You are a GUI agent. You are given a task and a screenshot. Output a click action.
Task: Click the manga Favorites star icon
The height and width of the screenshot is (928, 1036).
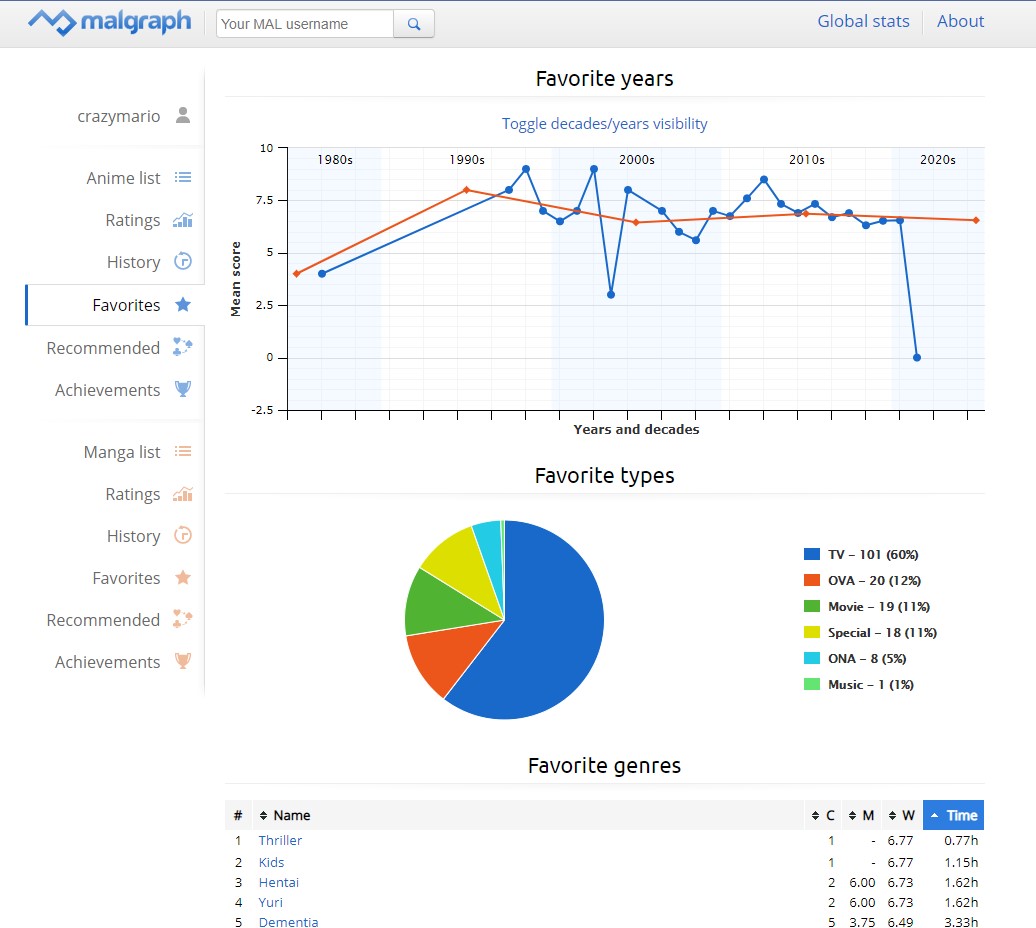coord(182,578)
